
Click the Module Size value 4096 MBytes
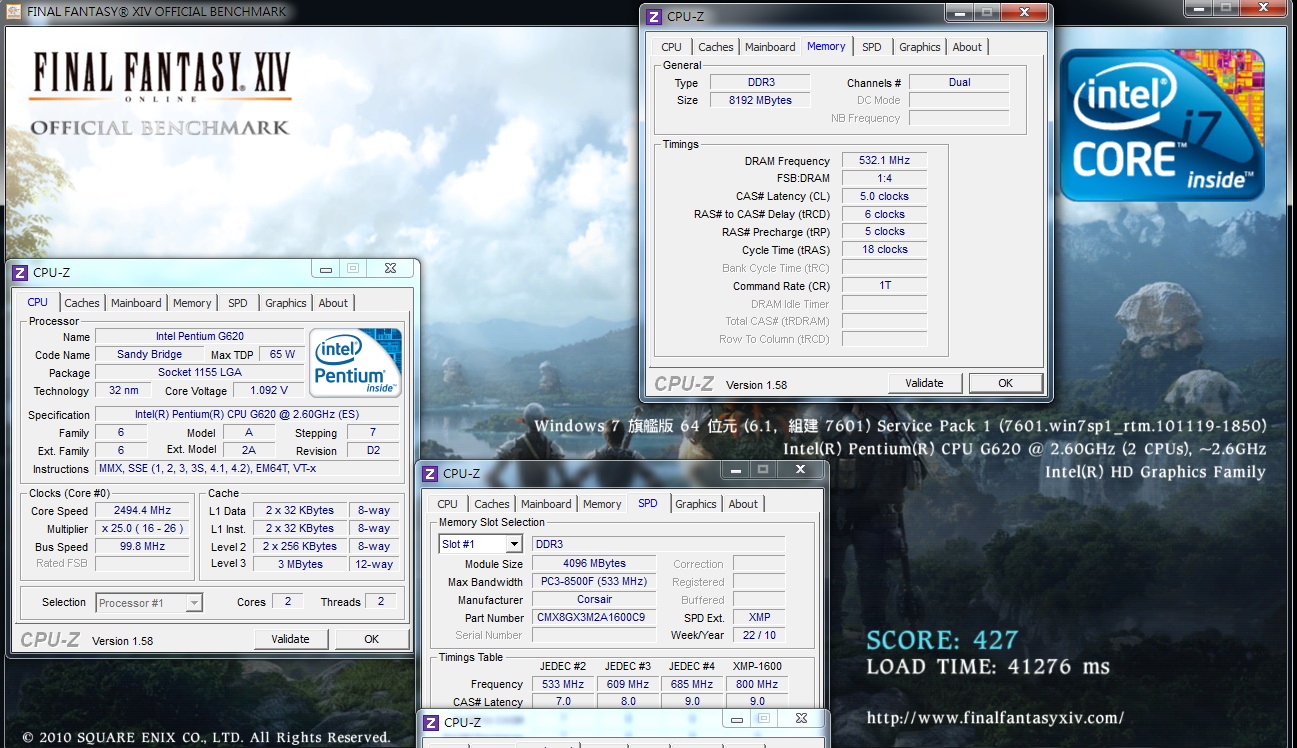tap(594, 564)
